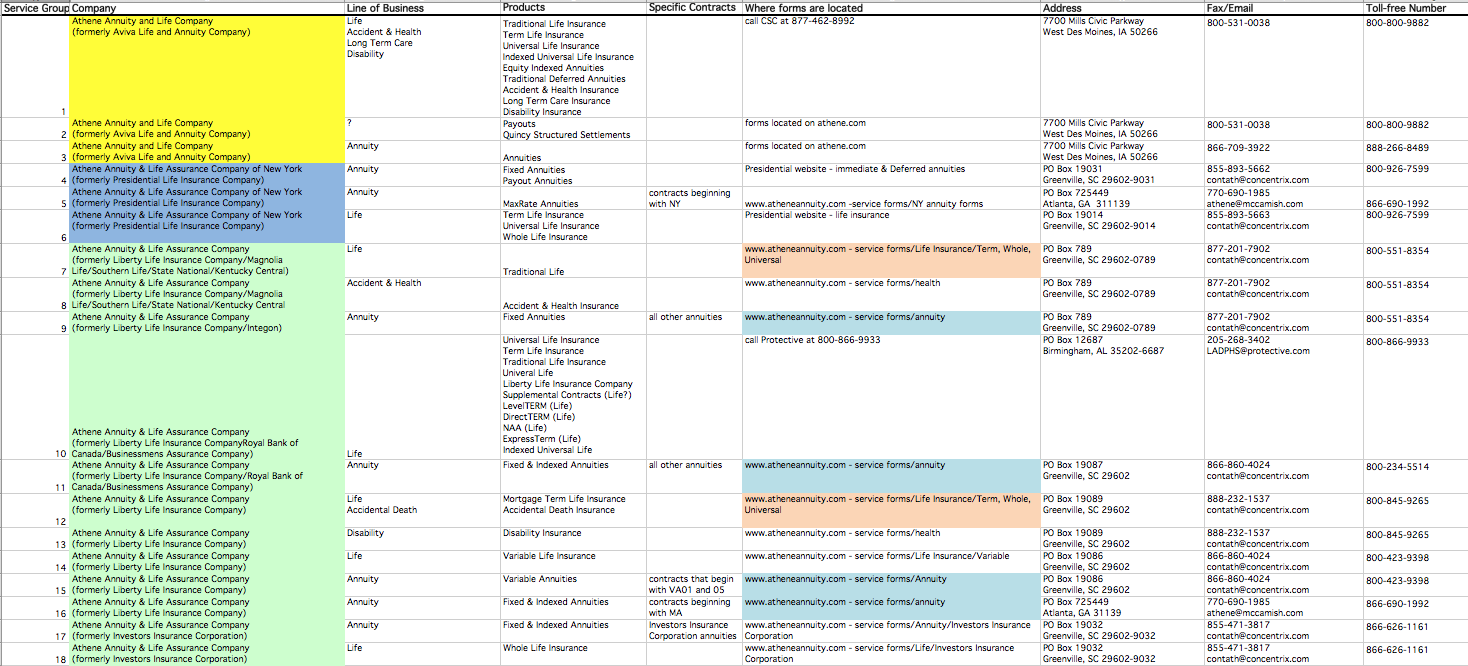Select '866-626-1161' toll-free cell in row 17

(1415, 630)
